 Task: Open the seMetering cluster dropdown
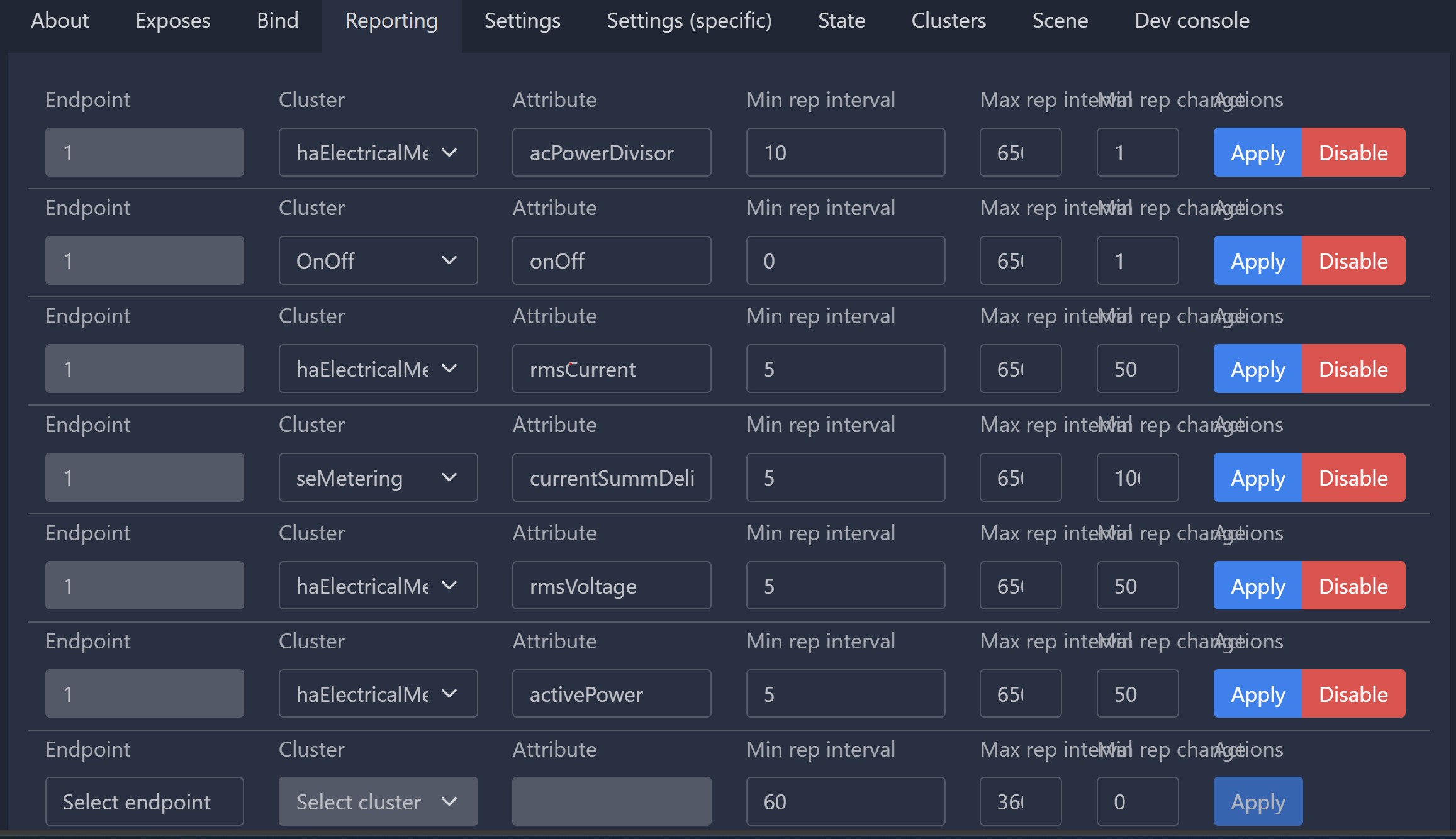point(378,477)
